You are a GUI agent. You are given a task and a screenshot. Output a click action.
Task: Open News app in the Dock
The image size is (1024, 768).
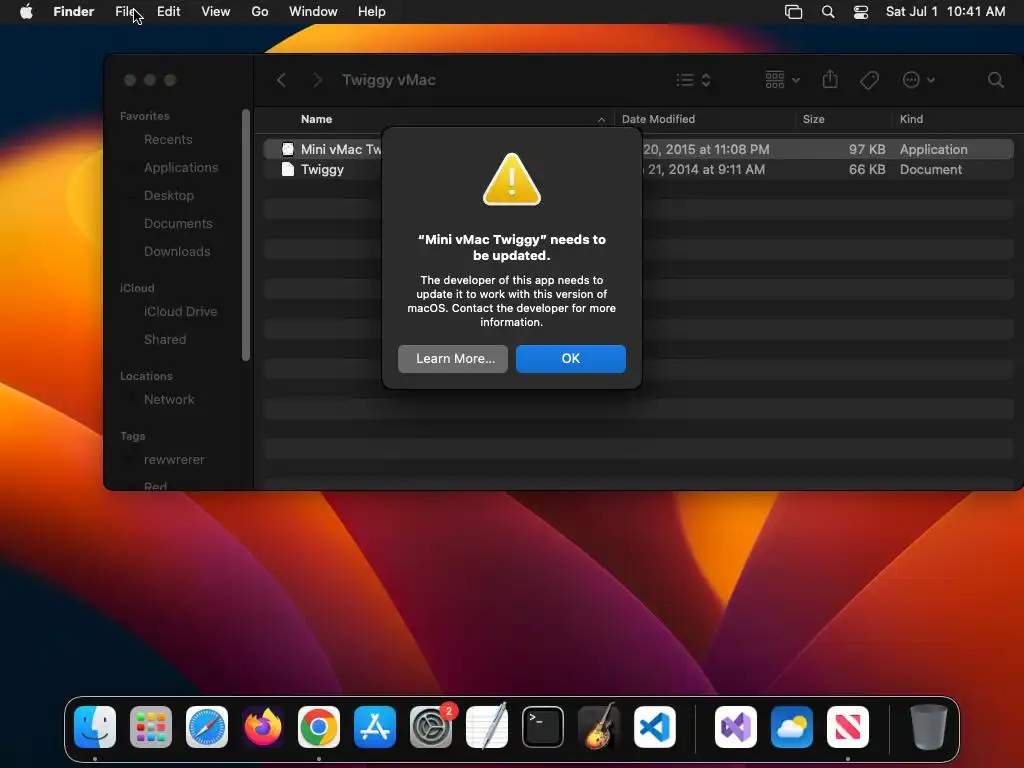pos(848,727)
